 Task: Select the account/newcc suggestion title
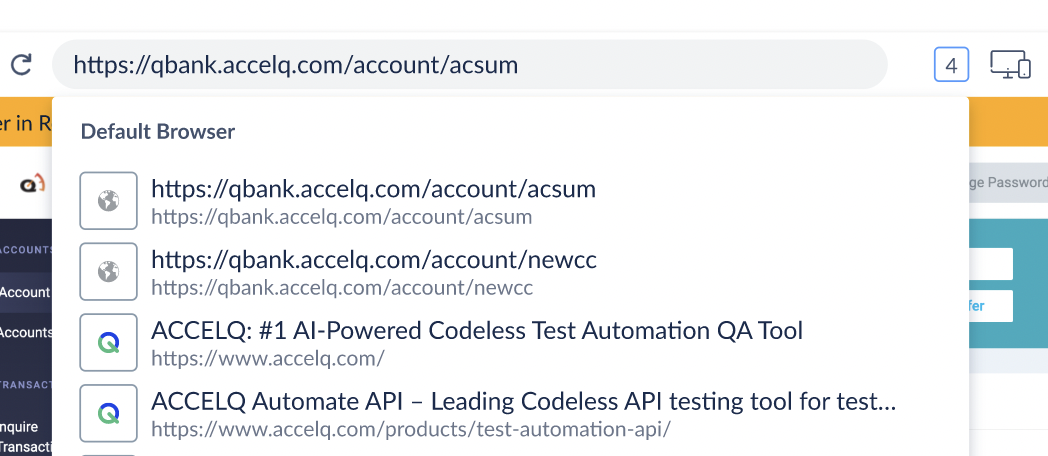374,260
